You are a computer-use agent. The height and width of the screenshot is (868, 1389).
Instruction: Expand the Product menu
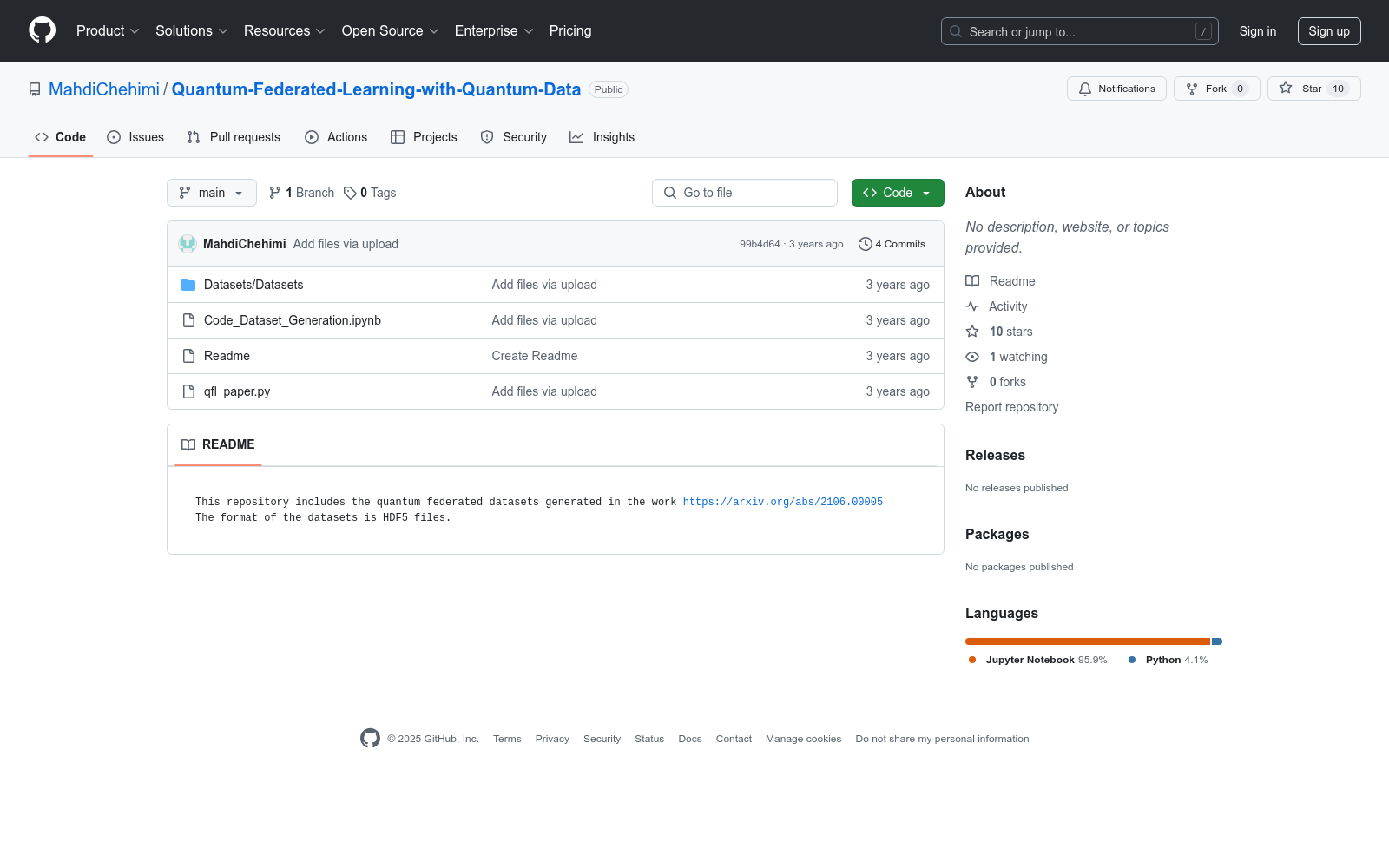pos(108,31)
